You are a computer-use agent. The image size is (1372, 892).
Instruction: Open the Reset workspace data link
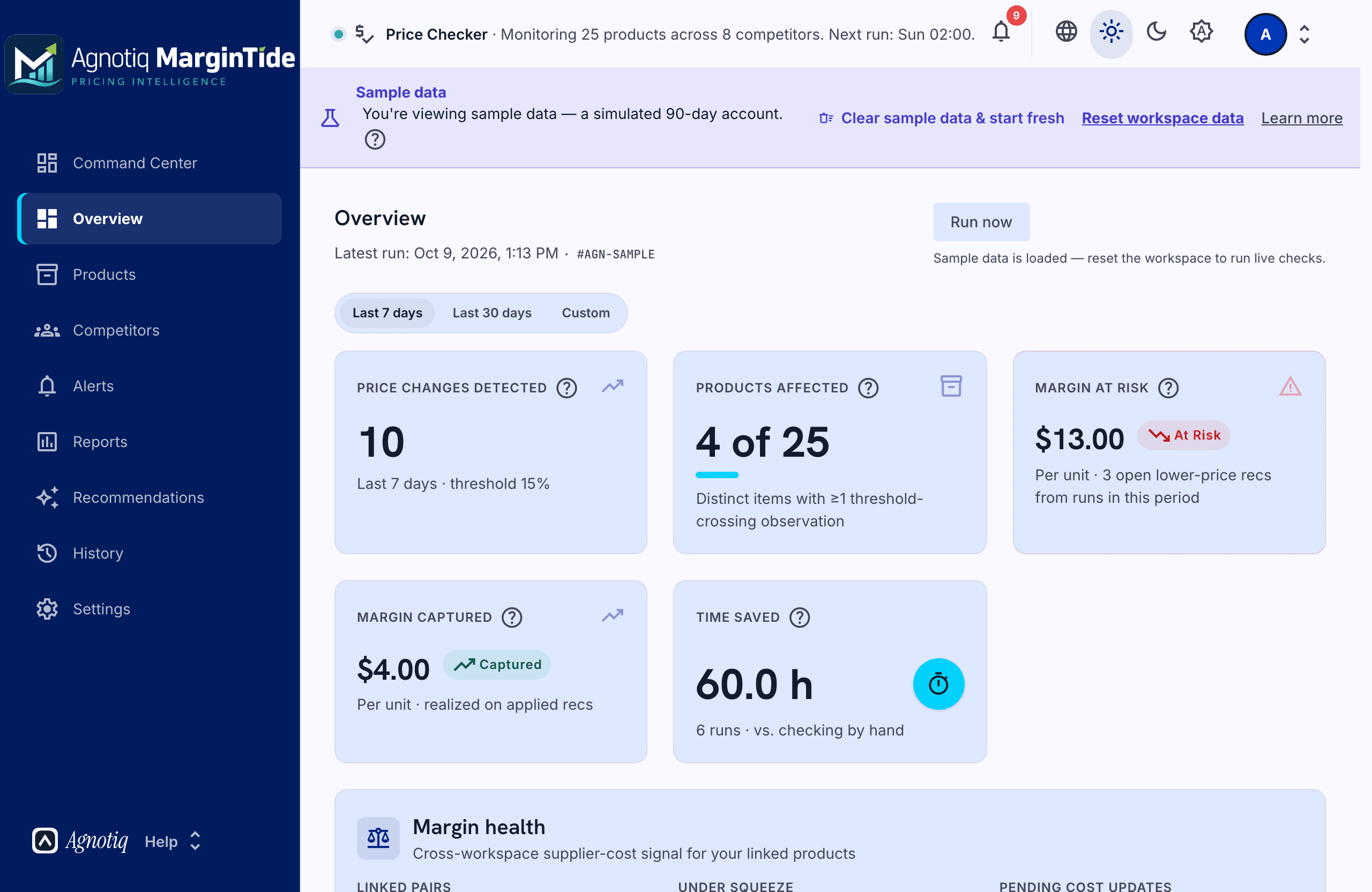point(1162,118)
